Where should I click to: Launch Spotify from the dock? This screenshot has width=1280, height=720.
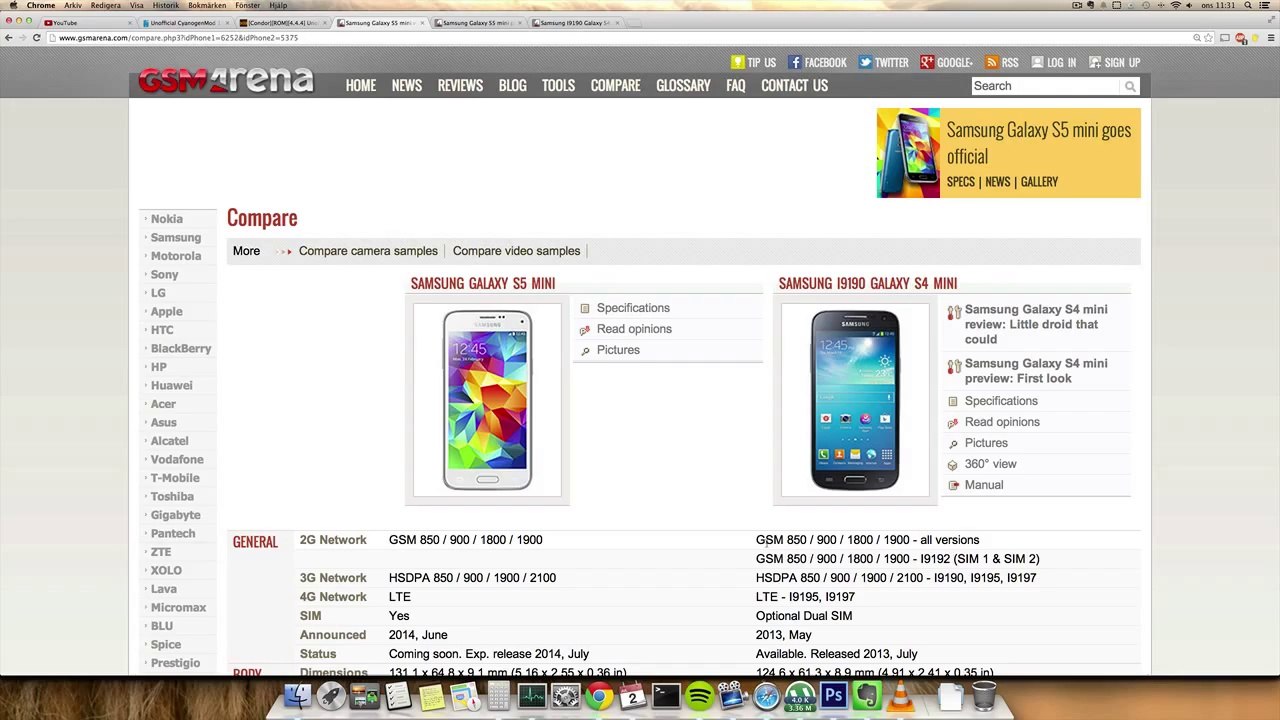click(x=700, y=696)
